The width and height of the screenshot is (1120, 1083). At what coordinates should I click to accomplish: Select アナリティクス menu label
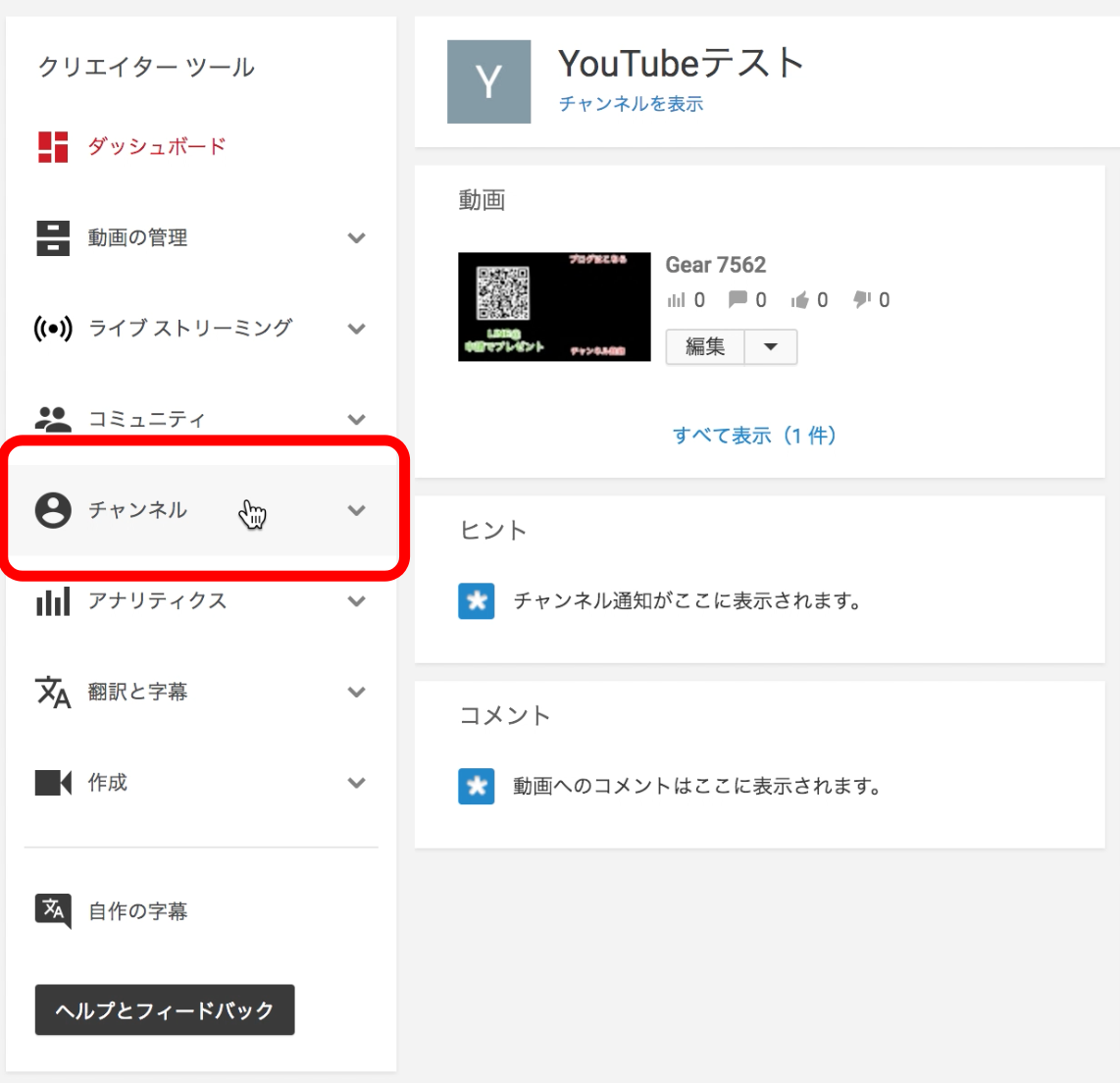tap(157, 600)
